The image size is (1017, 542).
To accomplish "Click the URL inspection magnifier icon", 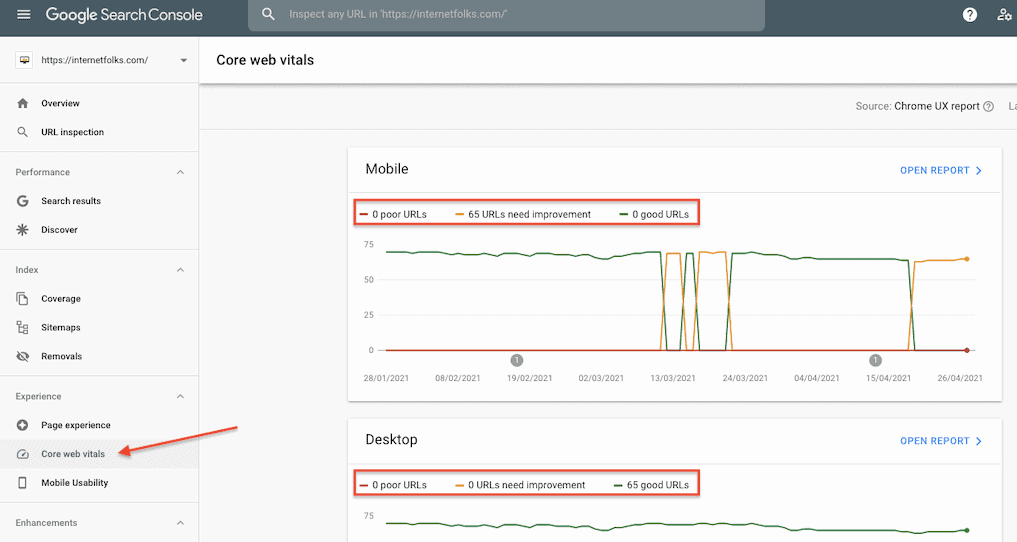I will pos(23,132).
